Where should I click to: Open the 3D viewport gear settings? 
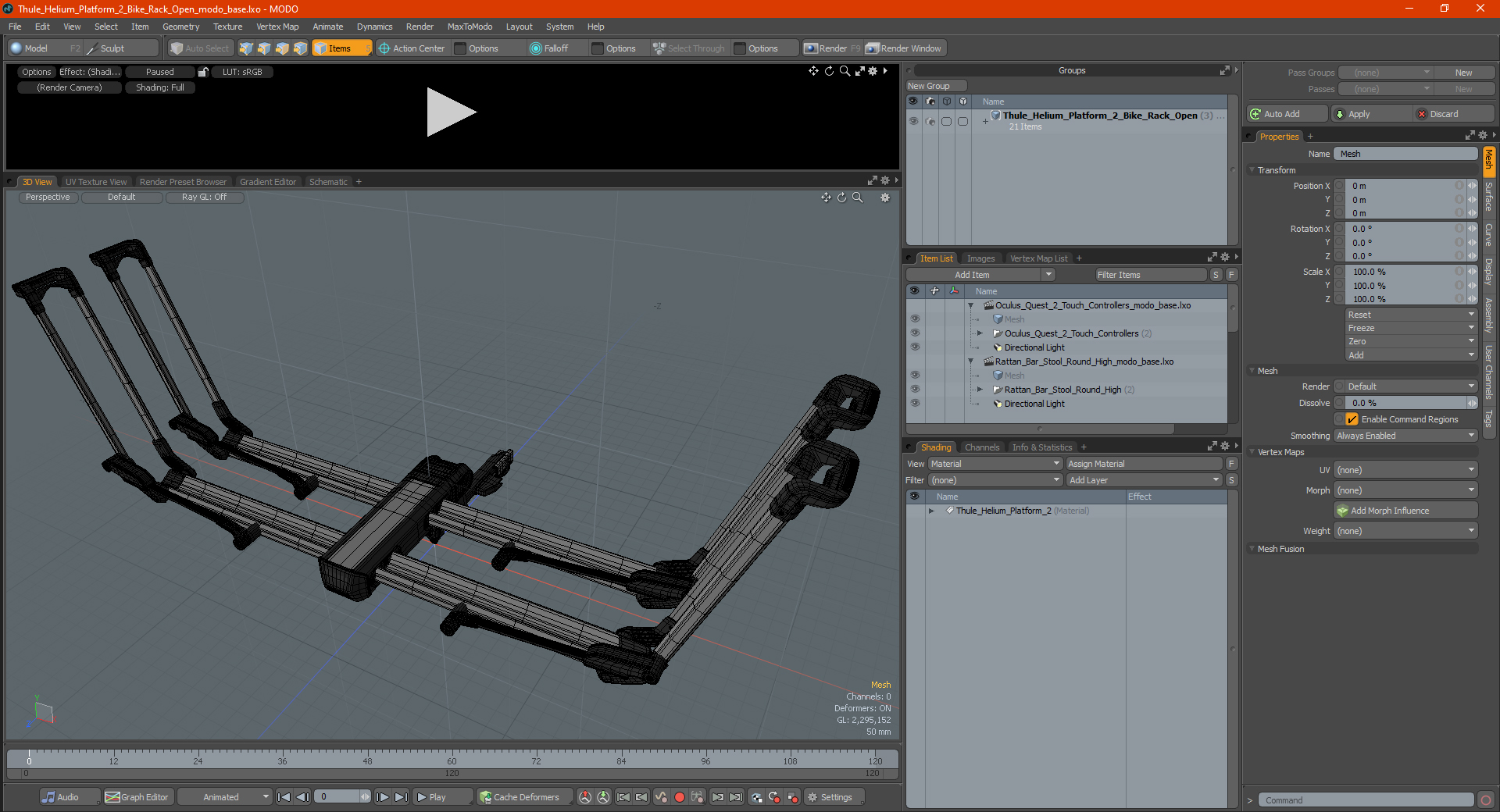pos(885,198)
